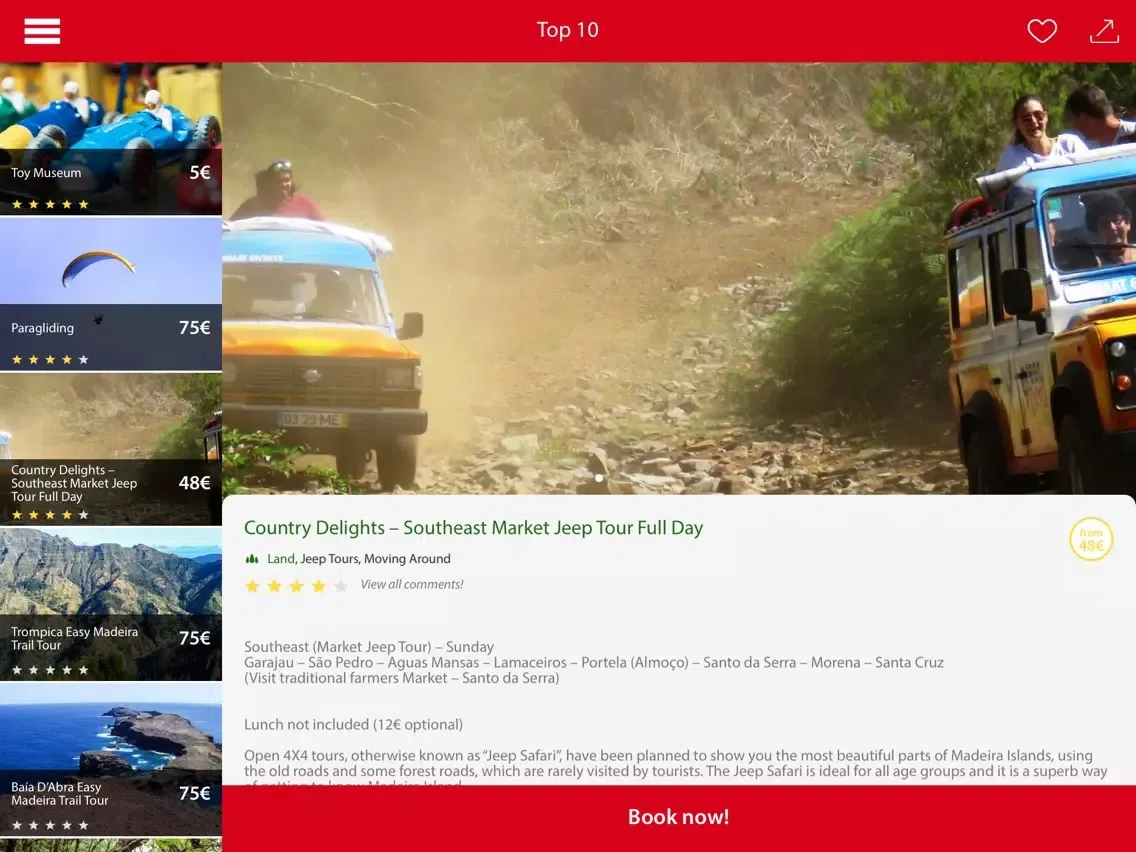The image size is (1136, 852).
Task: Open Baía D'Abra Easy Madeira Trail Tour card
Action: (111, 759)
